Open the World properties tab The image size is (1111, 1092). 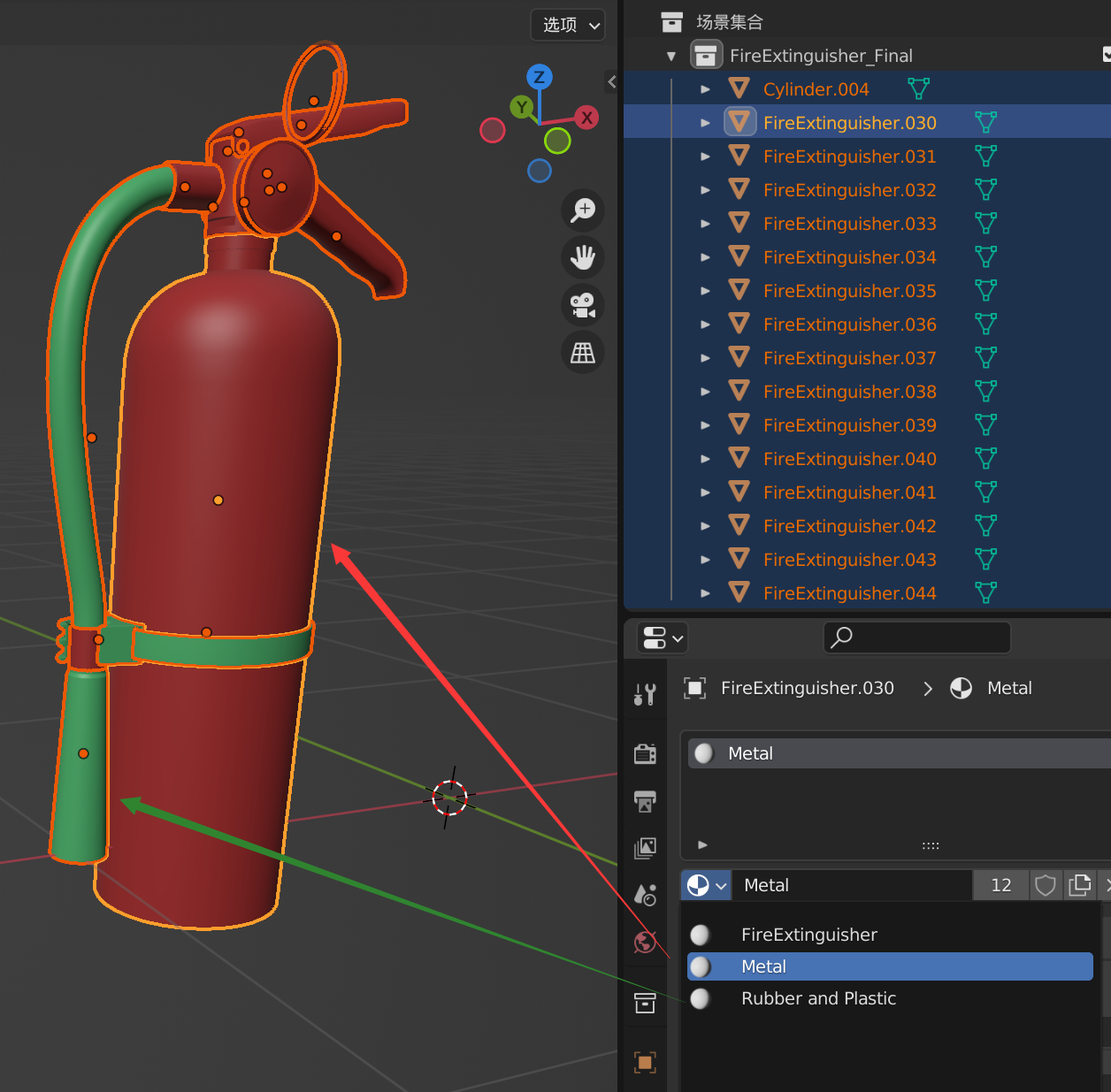point(645,942)
